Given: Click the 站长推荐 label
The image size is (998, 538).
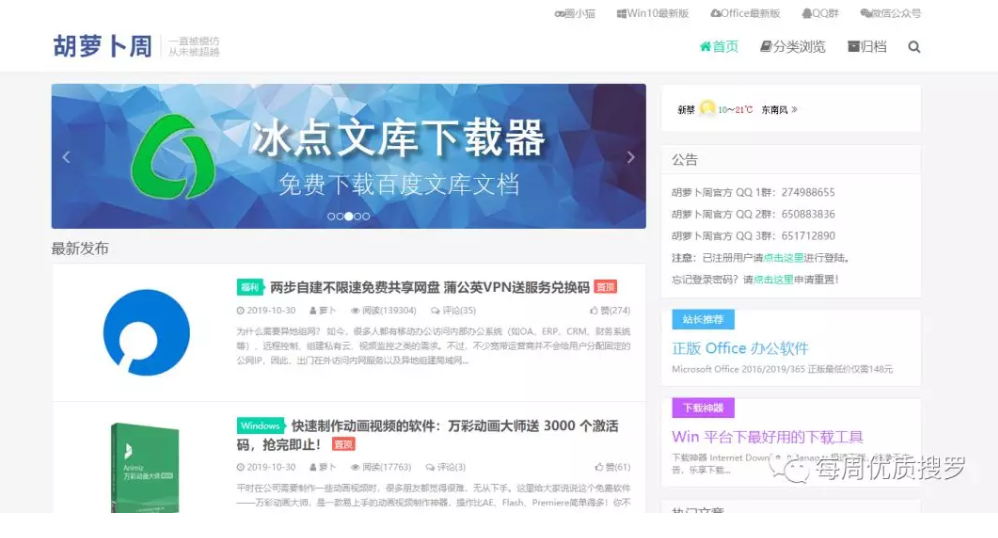Looking at the screenshot, I should tap(703, 320).
